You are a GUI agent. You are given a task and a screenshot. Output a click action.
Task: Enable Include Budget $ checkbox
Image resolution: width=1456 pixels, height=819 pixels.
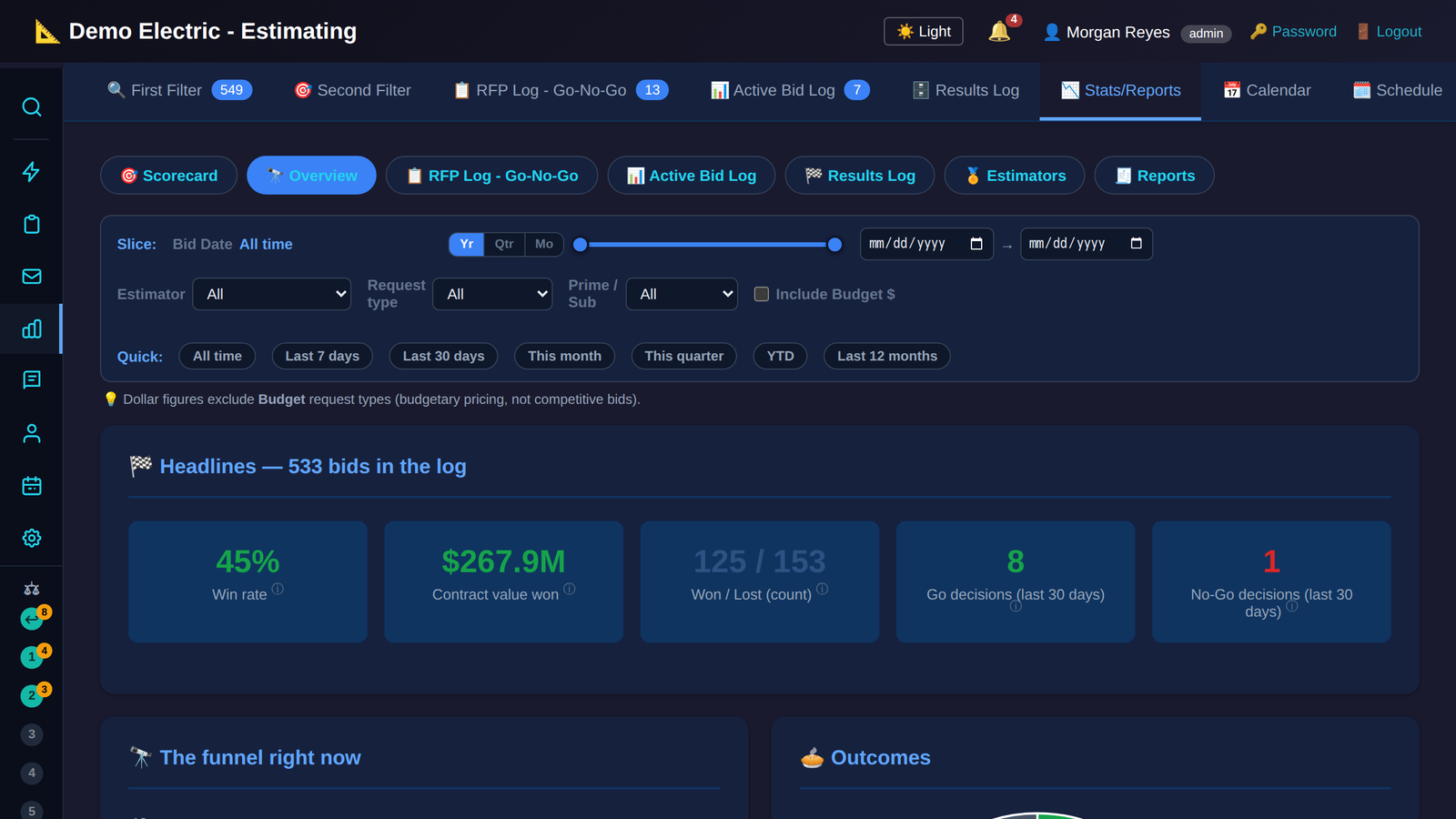(x=762, y=294)
